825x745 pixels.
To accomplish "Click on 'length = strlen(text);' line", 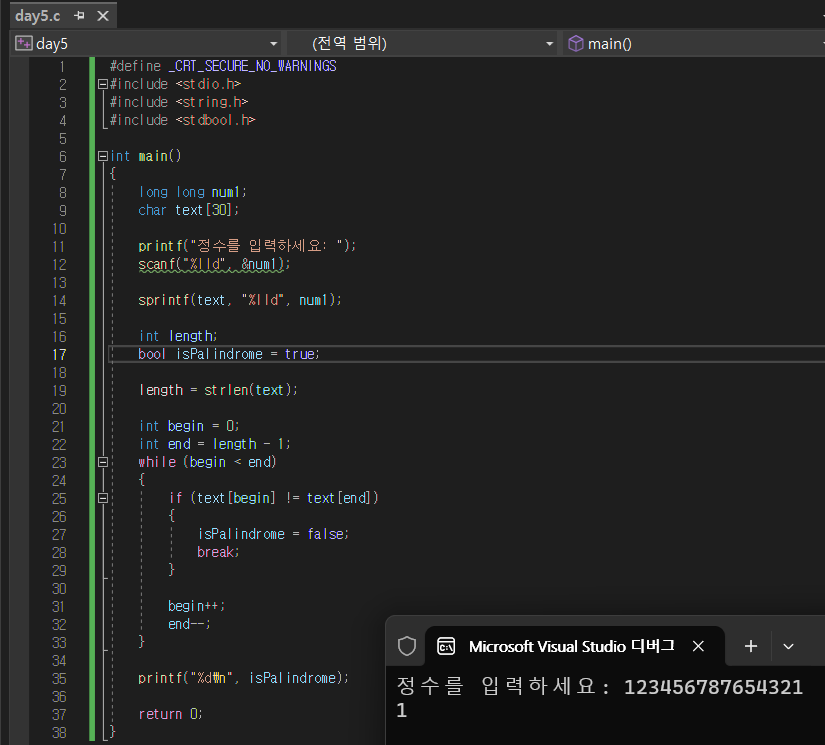I will coord(218,390).
